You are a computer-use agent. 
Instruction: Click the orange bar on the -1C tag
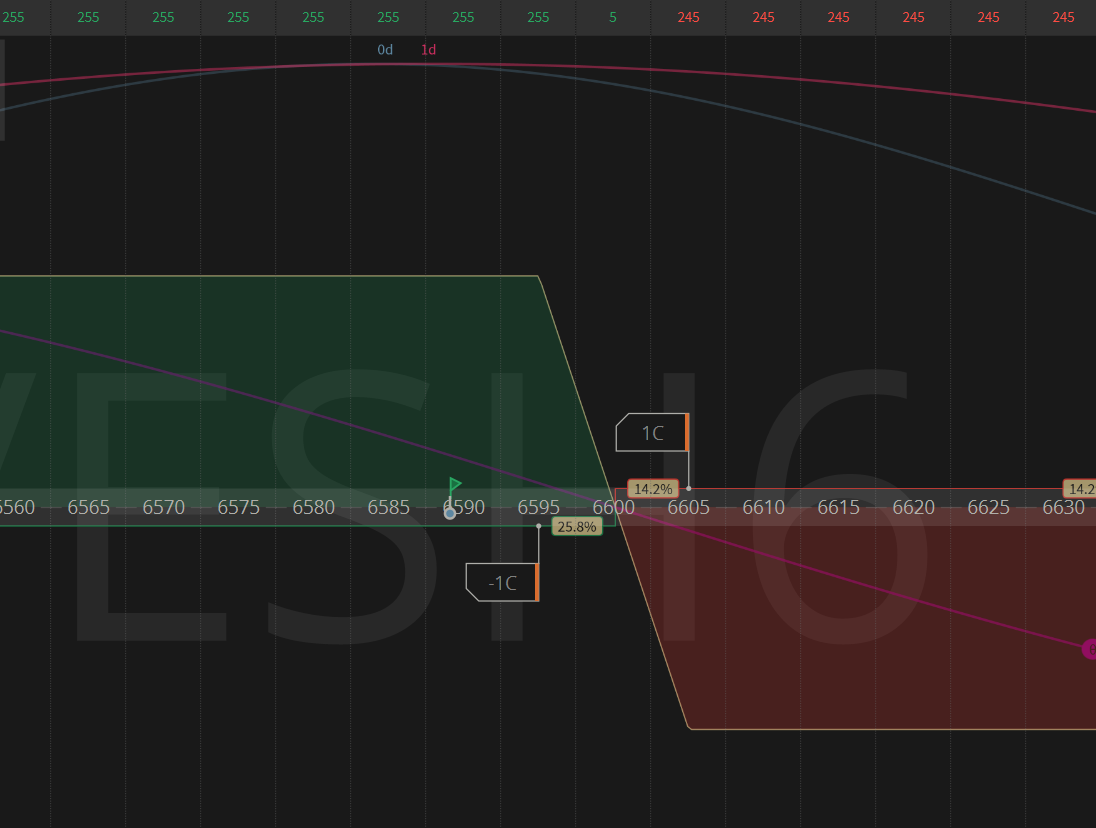[x=538, y=582]
